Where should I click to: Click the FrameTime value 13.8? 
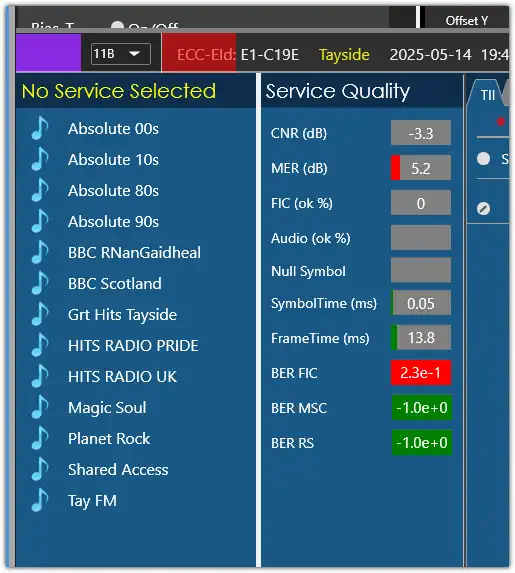421,337
